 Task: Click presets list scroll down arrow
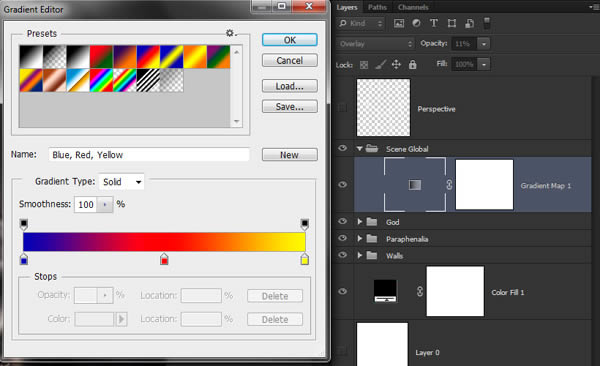236,121
